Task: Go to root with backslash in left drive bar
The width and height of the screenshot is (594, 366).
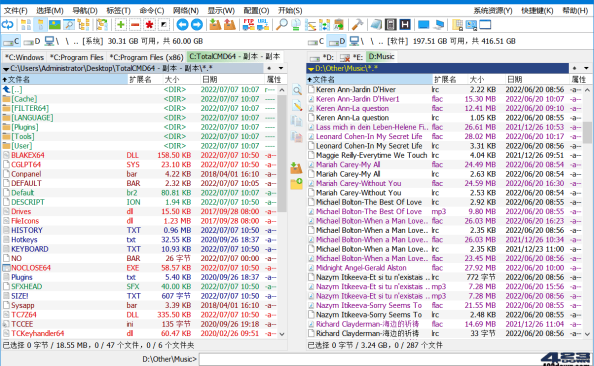Action: (x=67, y=41)
